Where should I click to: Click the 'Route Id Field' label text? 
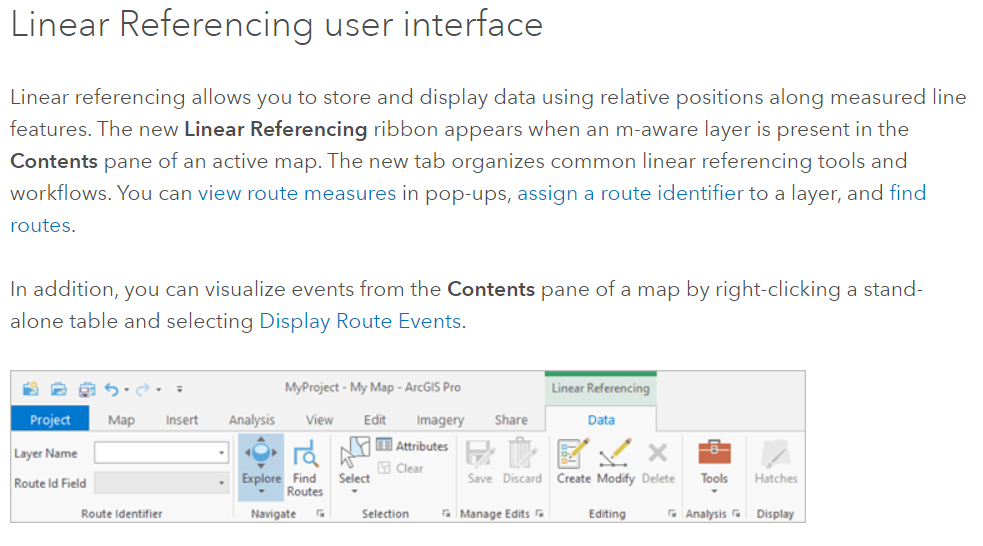50,483
